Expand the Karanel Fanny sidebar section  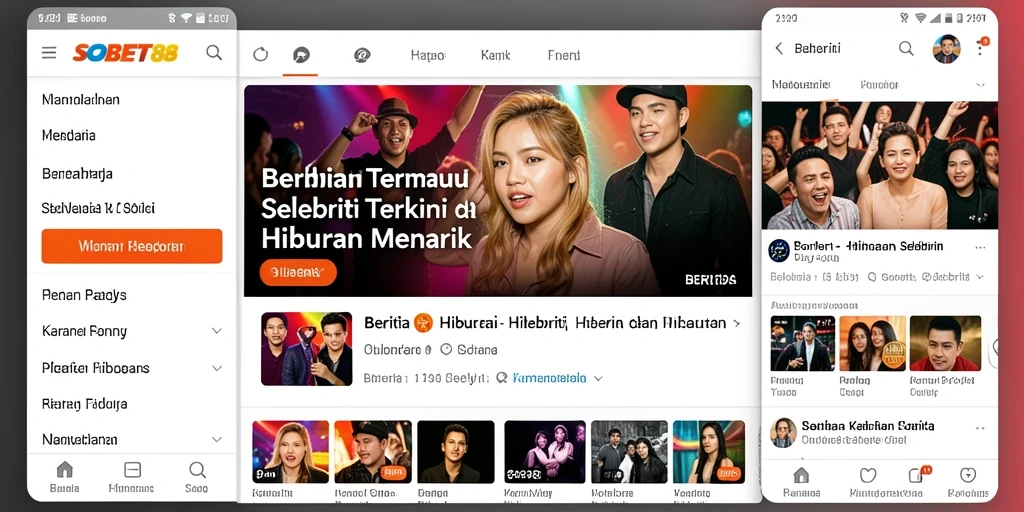[132, 331]
